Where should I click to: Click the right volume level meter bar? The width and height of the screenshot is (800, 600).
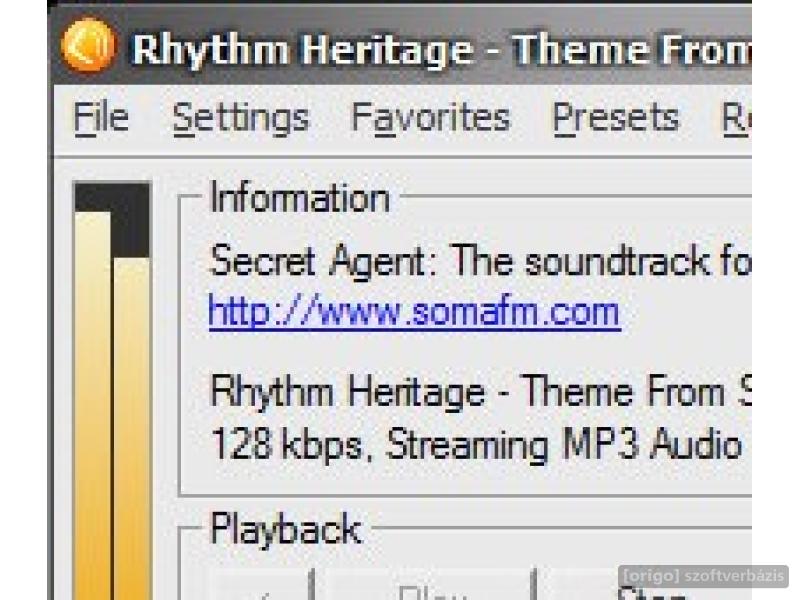click(131, 429)
